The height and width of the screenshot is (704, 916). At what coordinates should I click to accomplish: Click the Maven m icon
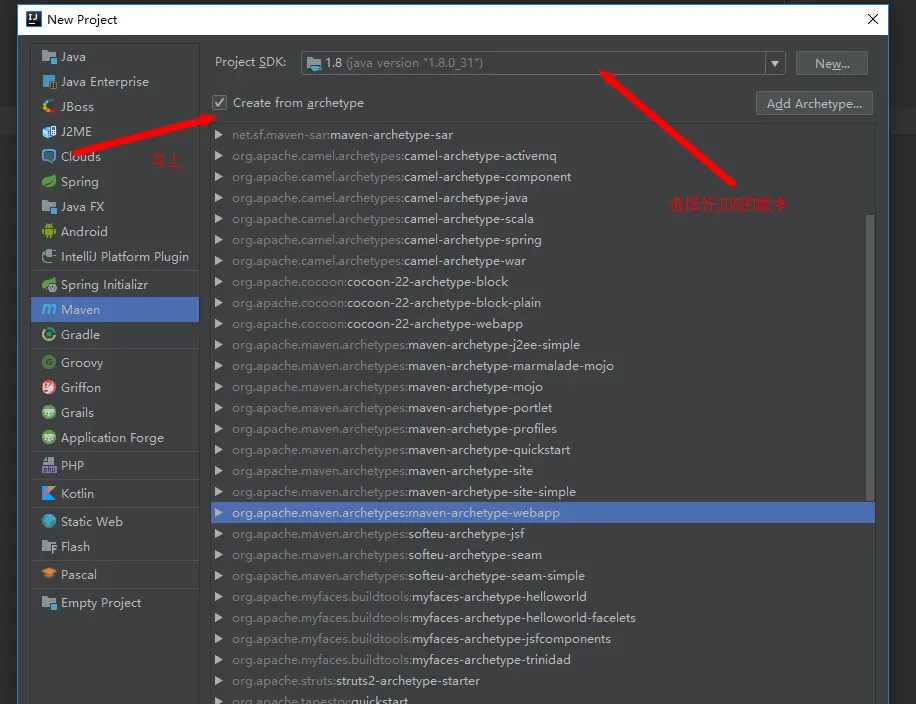tap(49, 310)
